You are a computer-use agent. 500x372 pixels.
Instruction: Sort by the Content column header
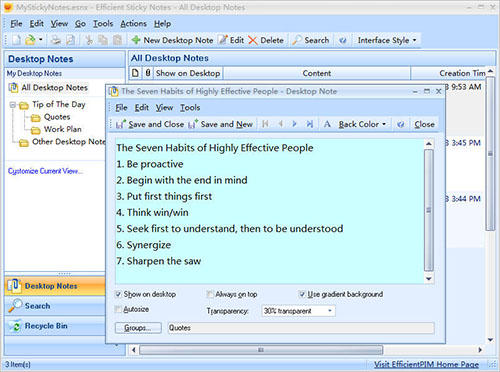click(x=317, y=73)
